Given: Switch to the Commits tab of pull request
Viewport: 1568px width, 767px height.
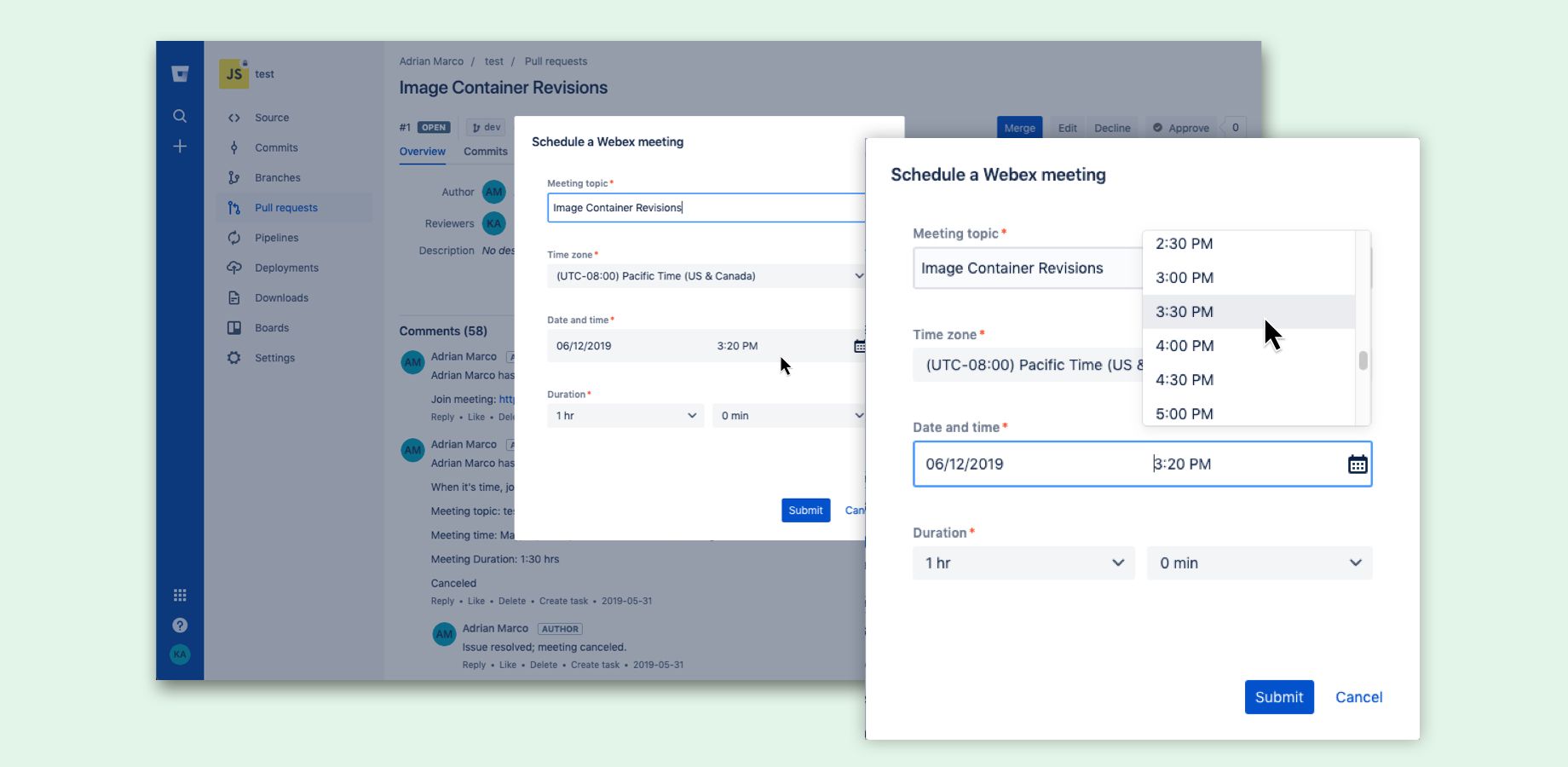Looking at the screenshot, I should [x=486, y=152].
